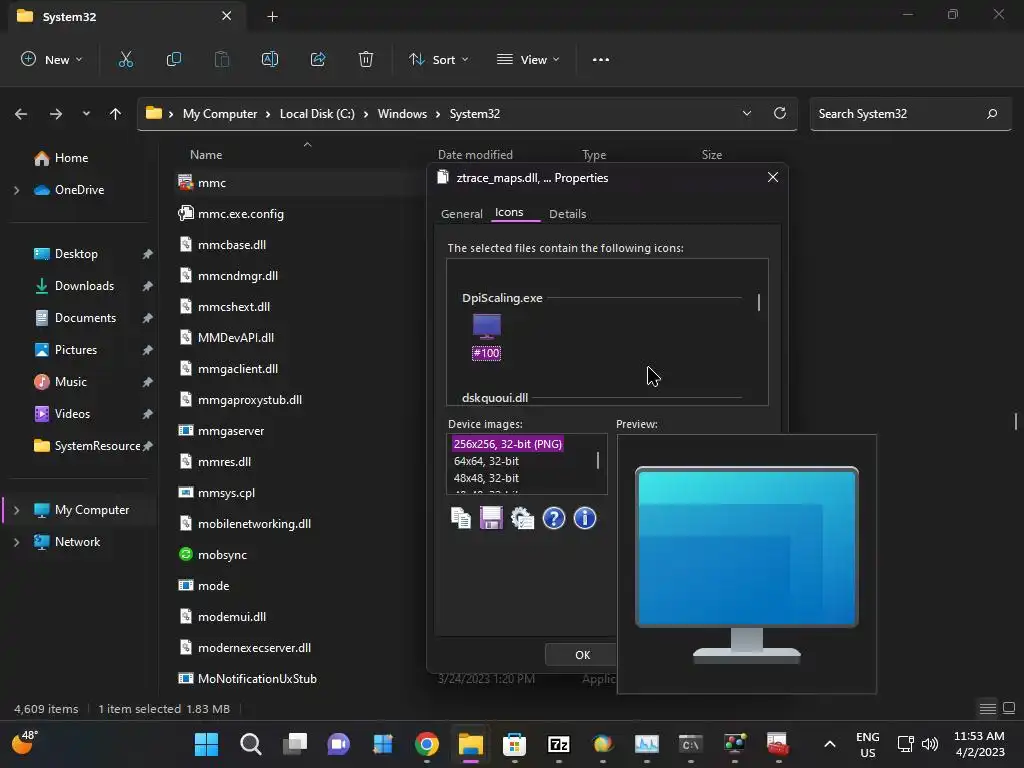Switch to the Icons tab

509,212
